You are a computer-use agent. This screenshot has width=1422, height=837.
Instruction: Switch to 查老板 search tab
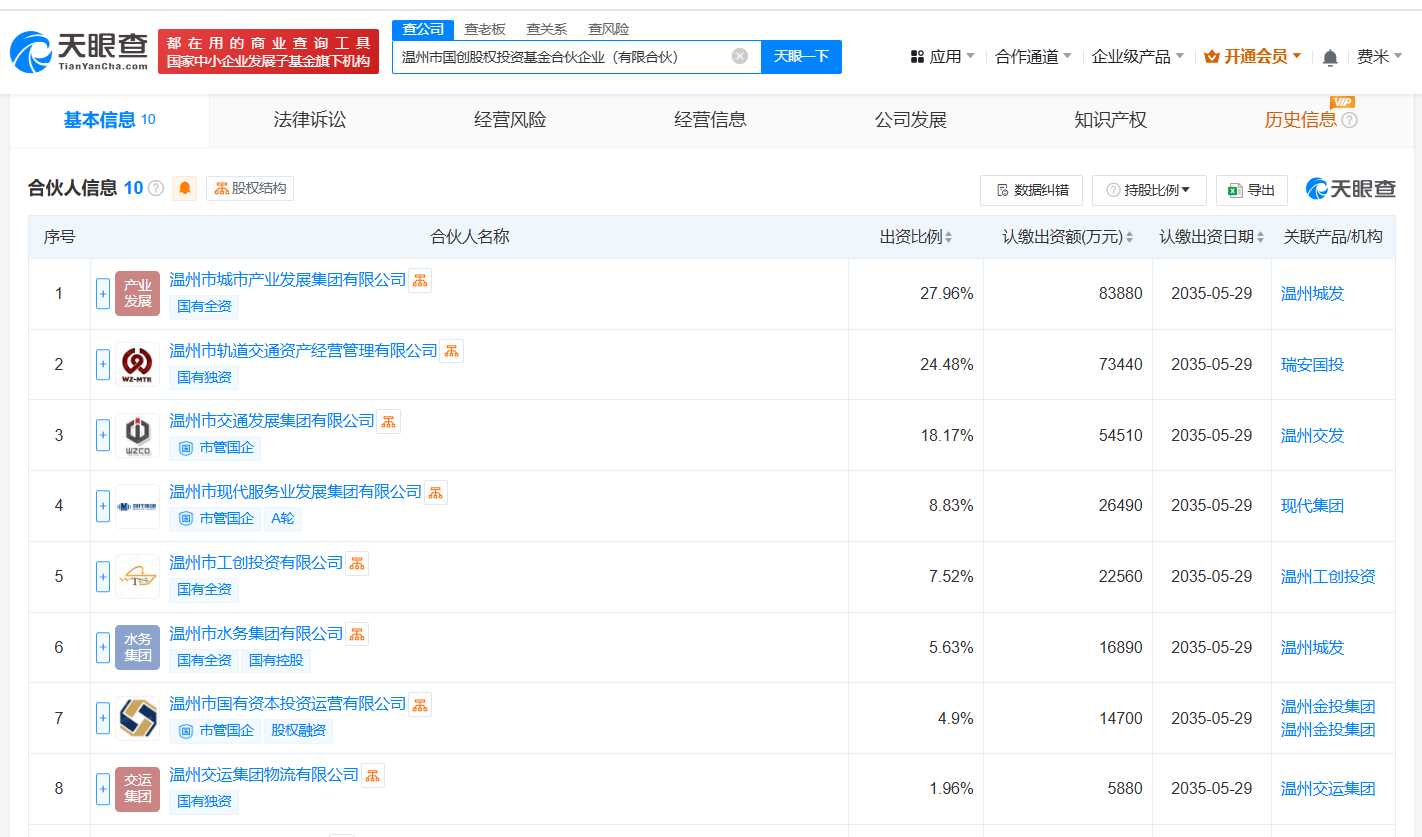(485, 29)
